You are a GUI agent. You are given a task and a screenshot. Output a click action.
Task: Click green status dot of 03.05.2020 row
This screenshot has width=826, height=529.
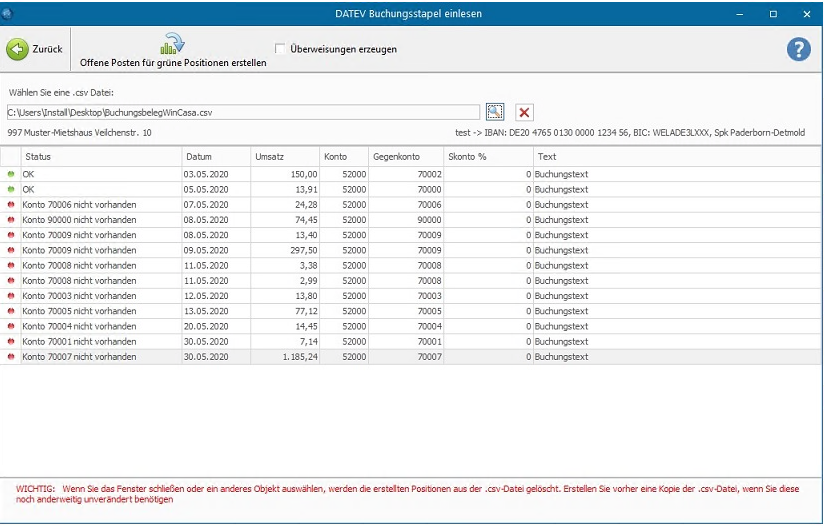(11, 174)
